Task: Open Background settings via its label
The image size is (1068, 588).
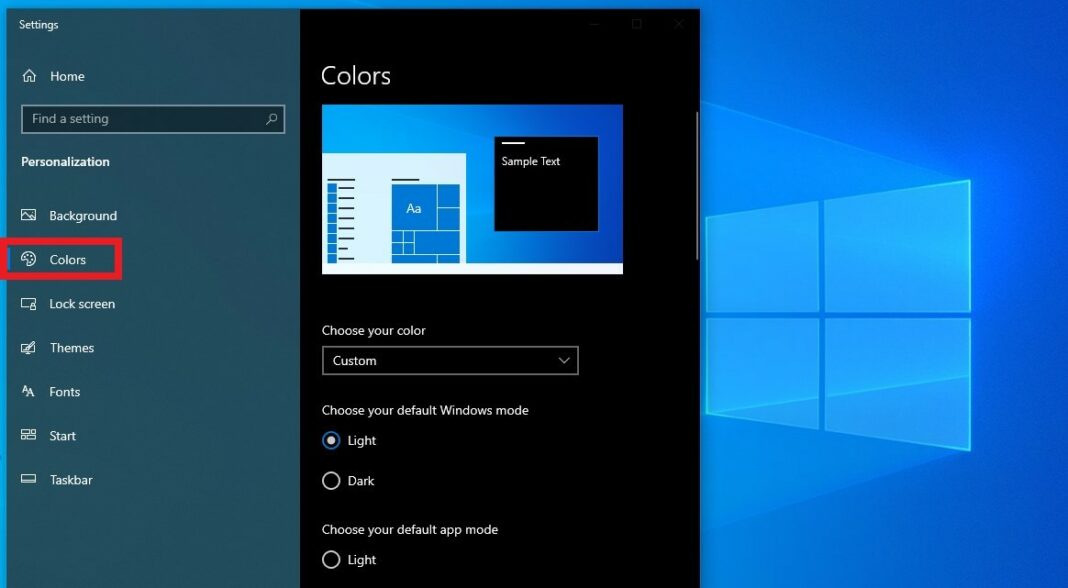Action: point(83,215)
